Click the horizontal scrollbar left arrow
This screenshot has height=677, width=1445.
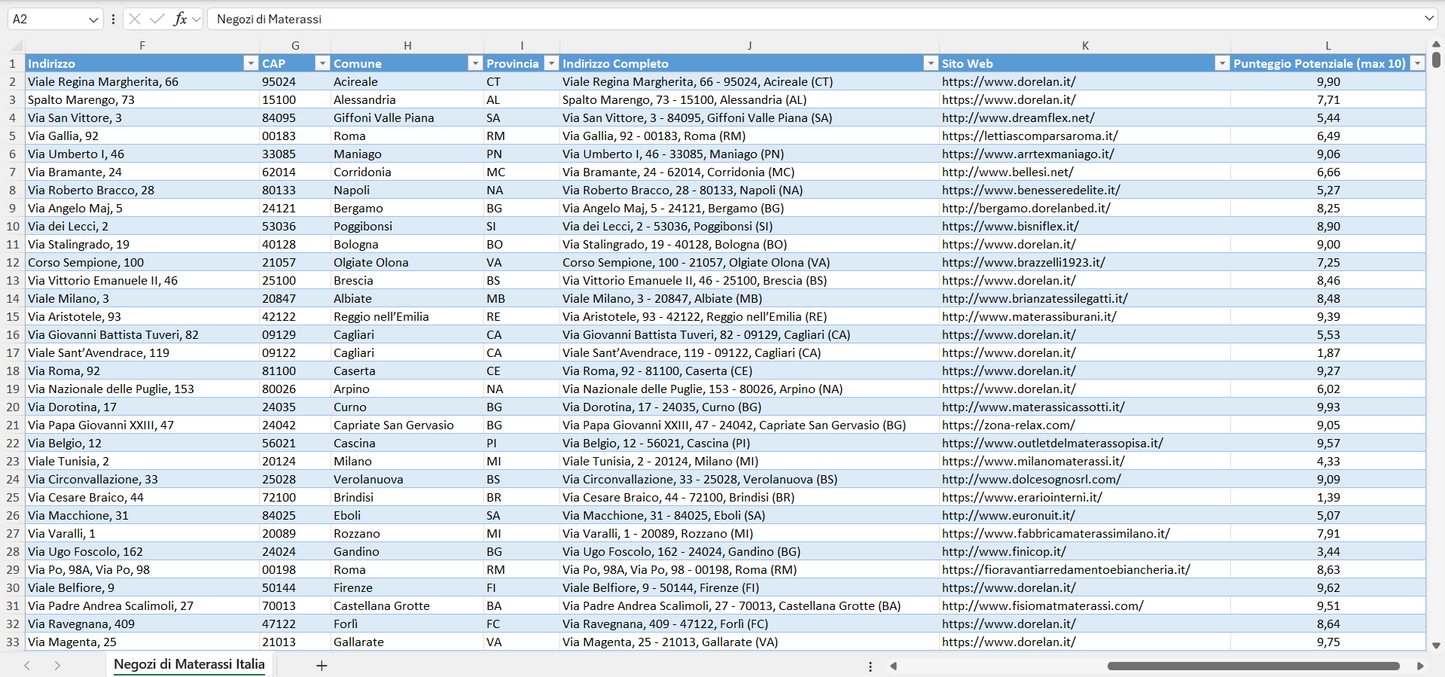[x=893, y=665]
